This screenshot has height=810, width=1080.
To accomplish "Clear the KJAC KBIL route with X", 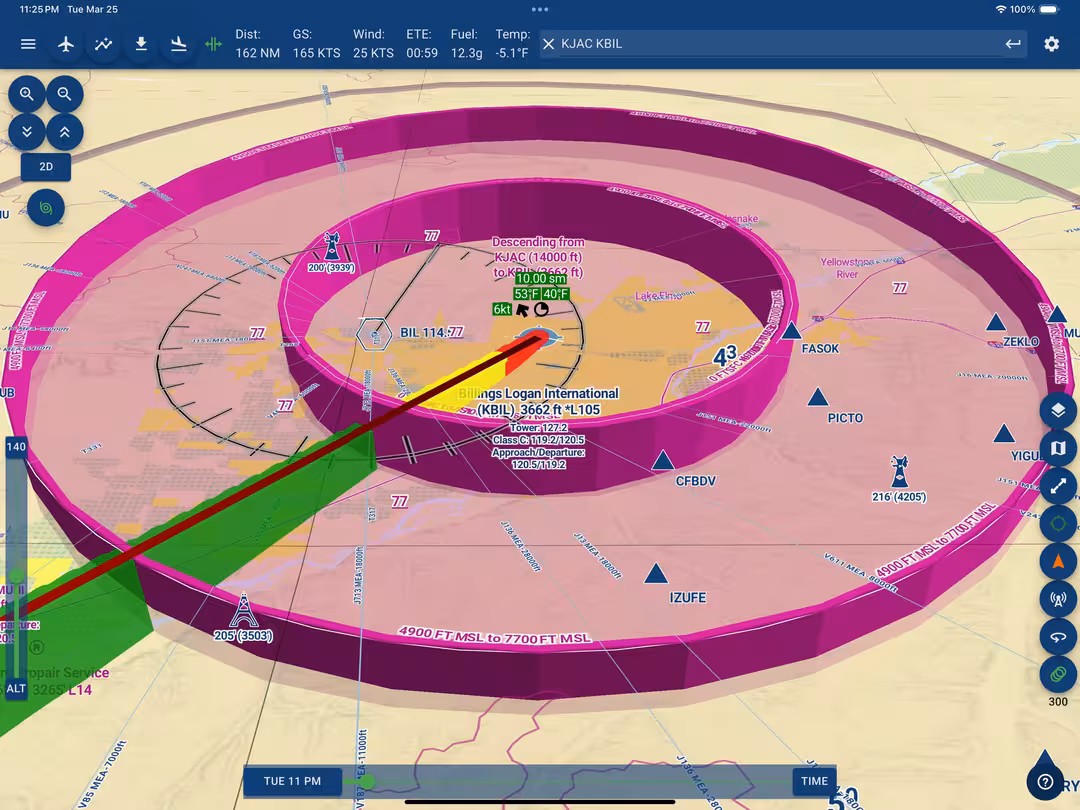I will [548, 44].
